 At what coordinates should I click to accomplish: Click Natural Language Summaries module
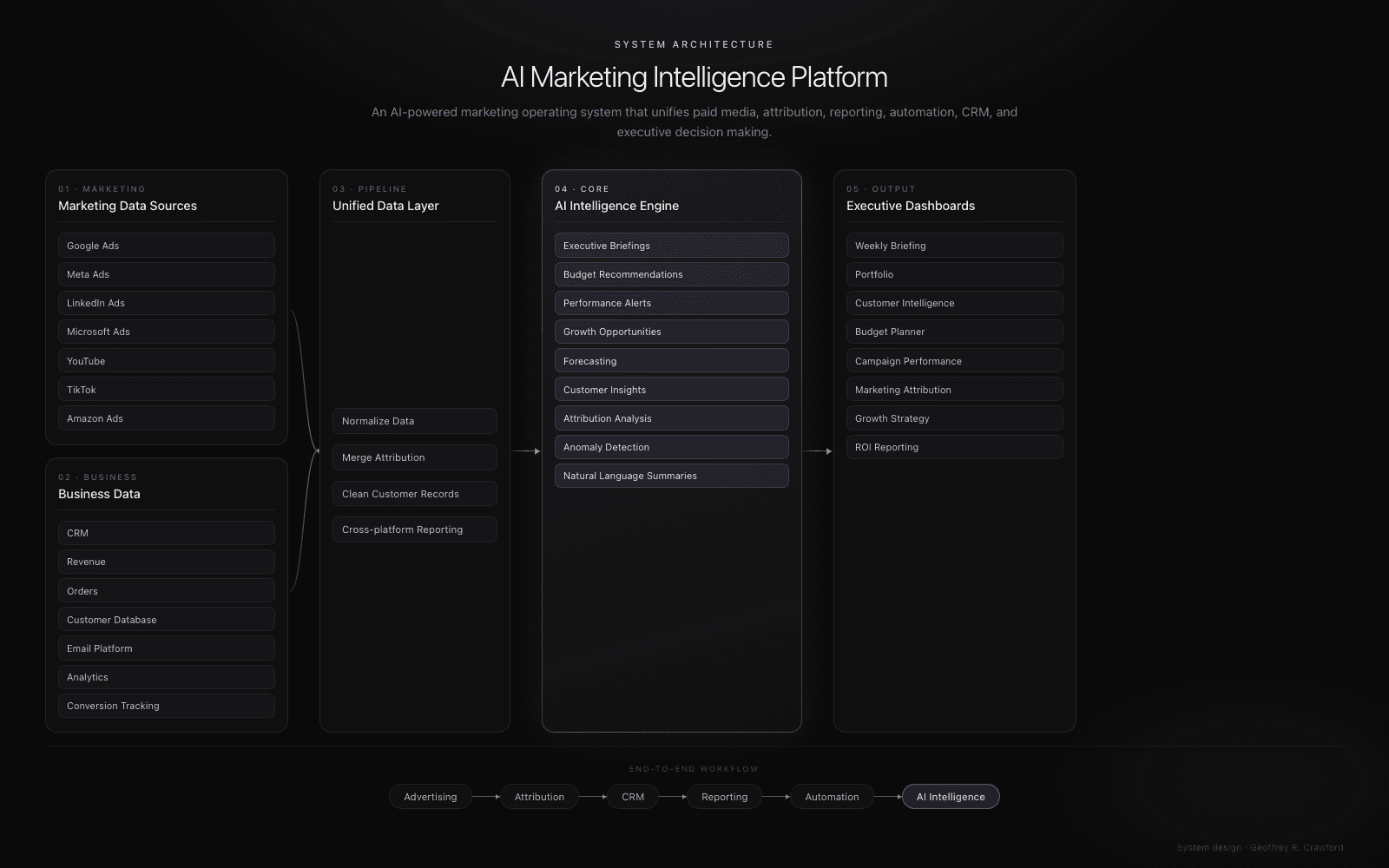coord(672,476)
